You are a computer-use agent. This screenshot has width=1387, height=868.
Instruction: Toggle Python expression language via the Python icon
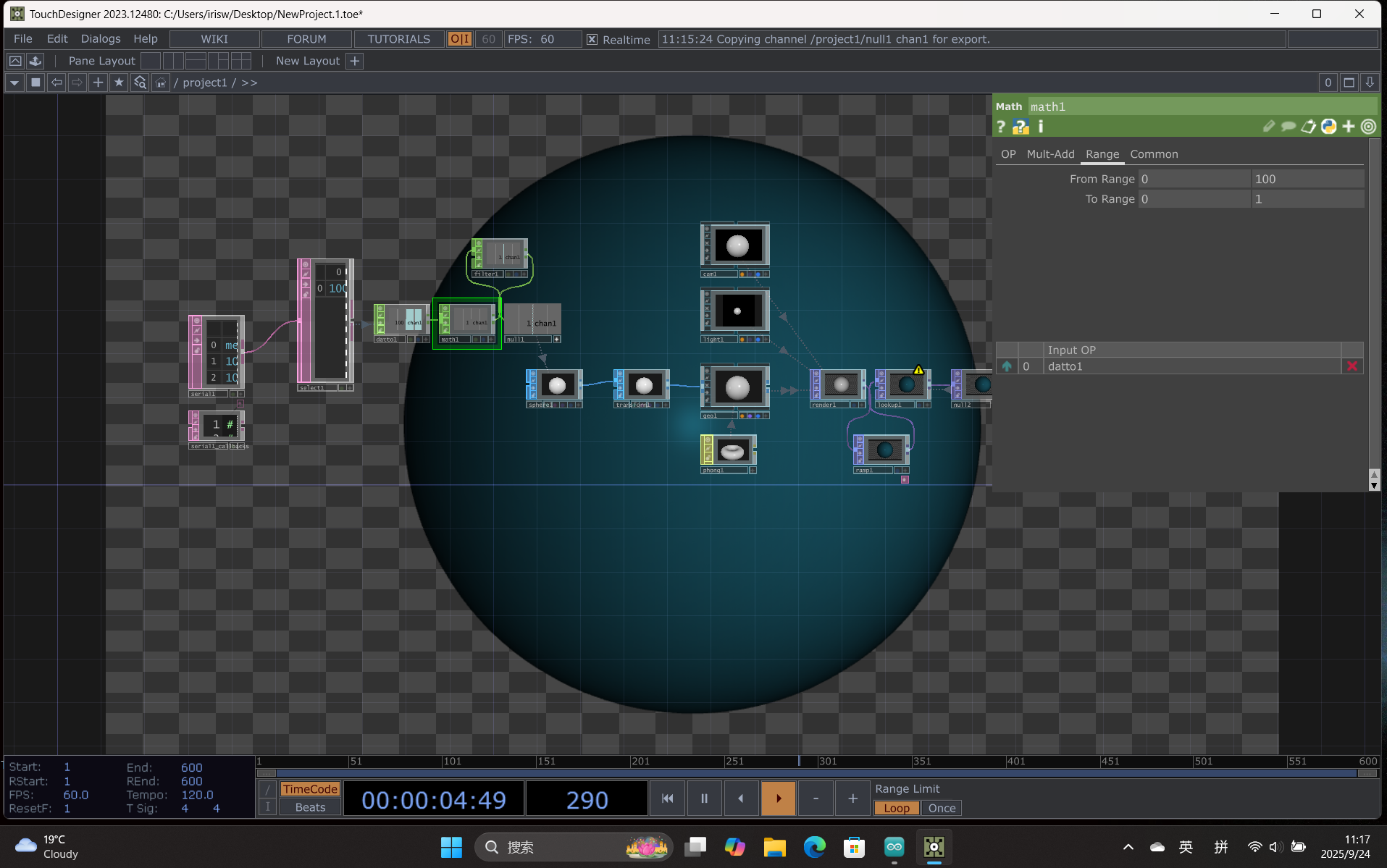1328,126
